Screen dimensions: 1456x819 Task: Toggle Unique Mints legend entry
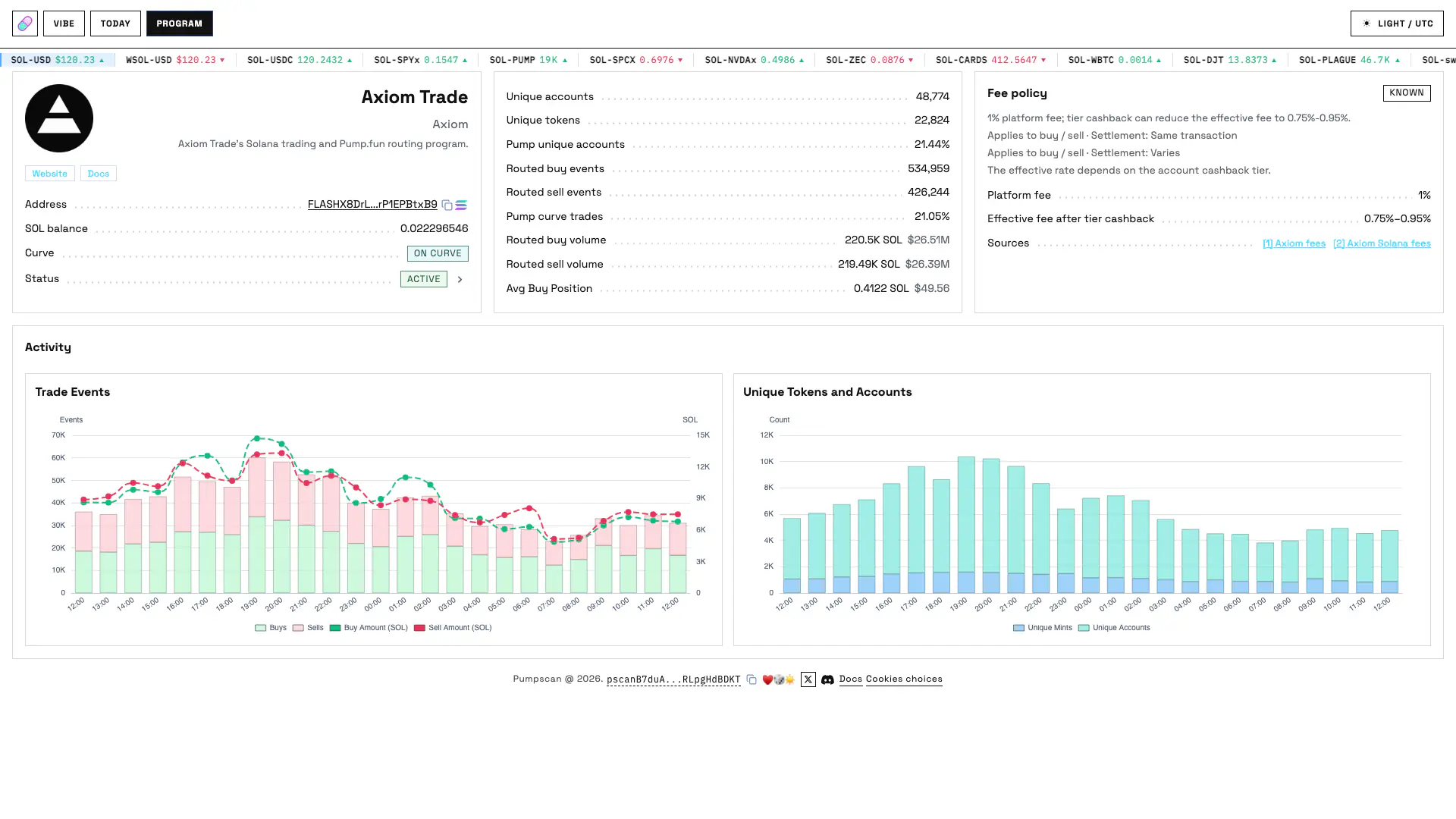pyautogui.click(x=1043, y=628)
